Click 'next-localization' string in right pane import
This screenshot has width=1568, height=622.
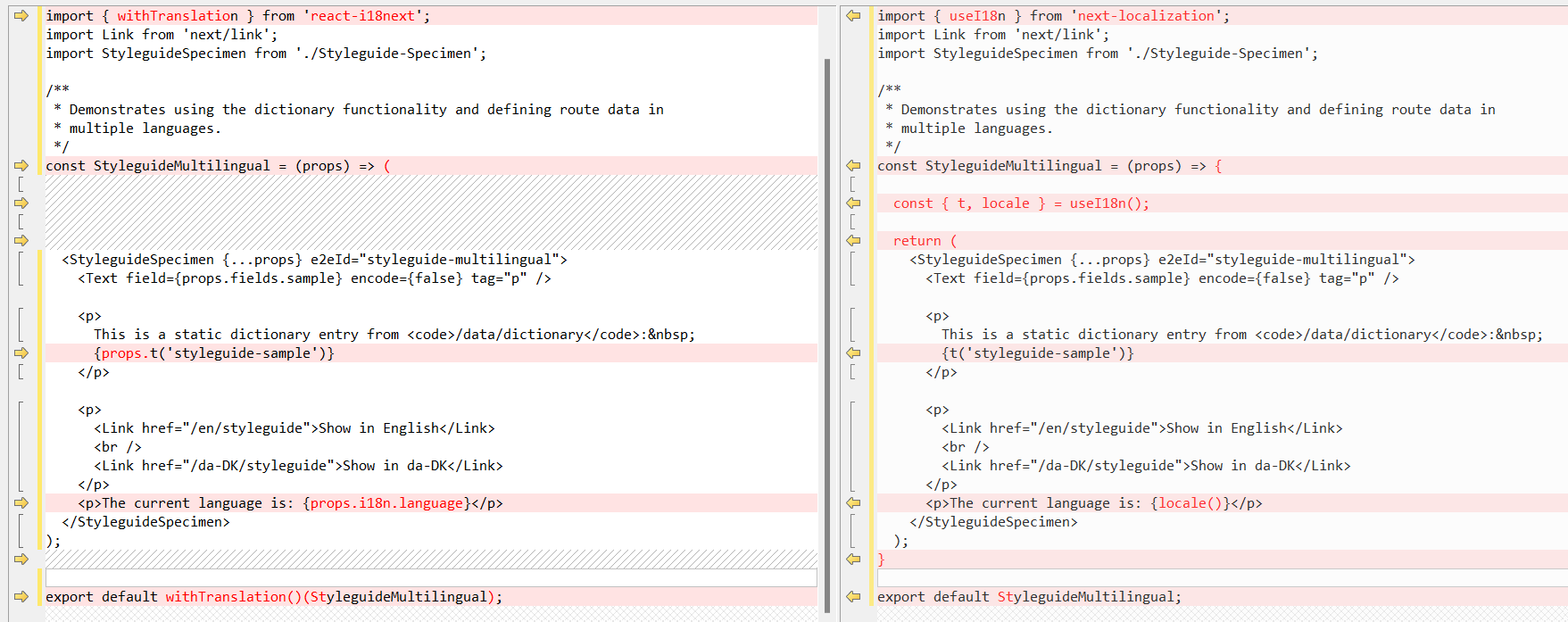click(x=1146, y=16)
